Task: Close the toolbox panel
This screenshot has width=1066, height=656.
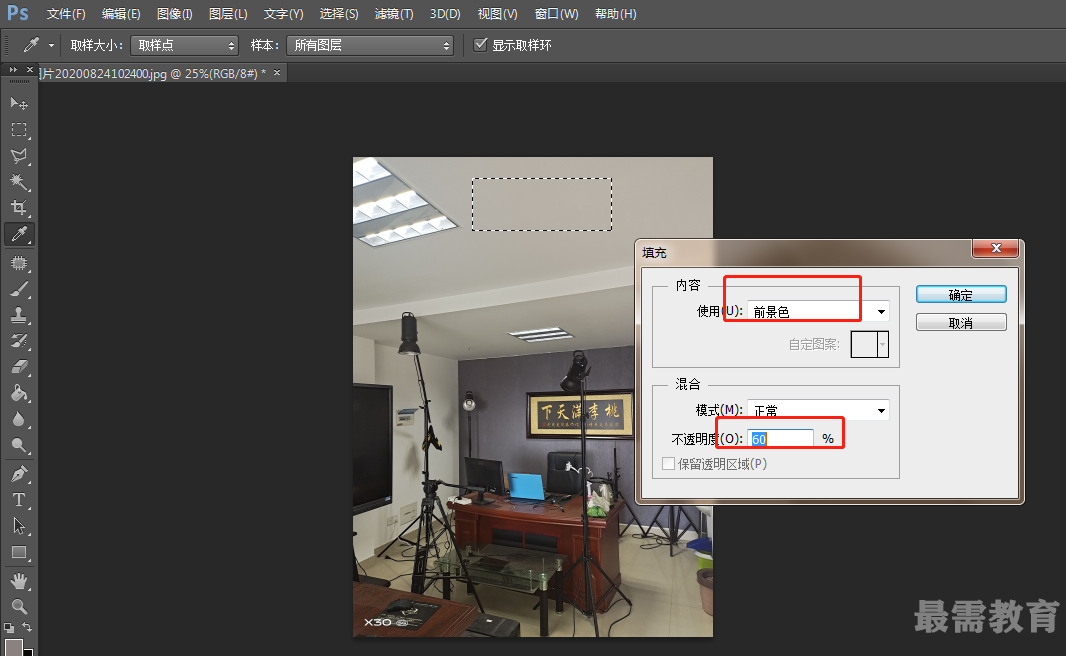Action: click(x=30, y=69)
